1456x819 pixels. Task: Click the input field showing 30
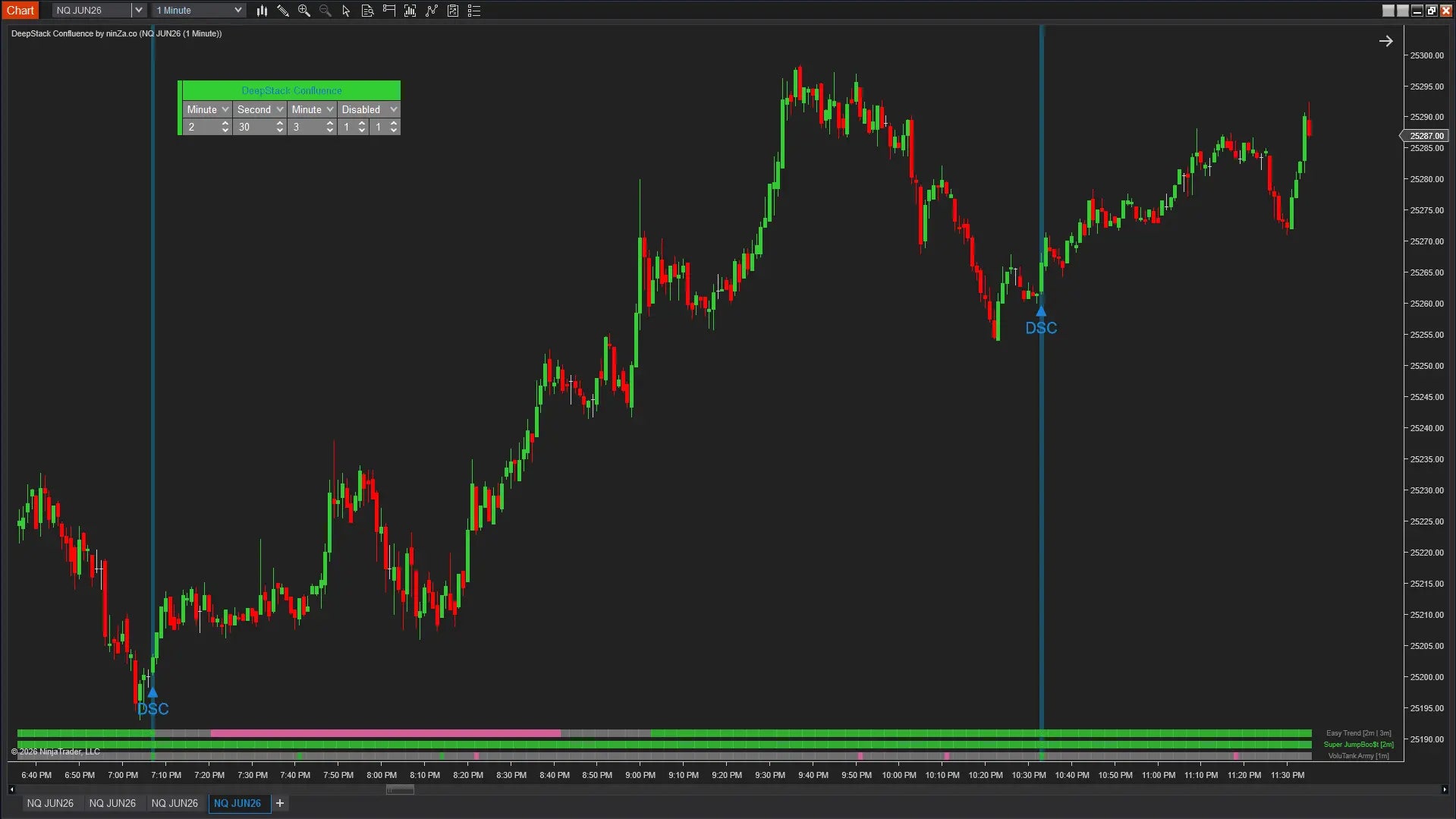click(254, 127)
